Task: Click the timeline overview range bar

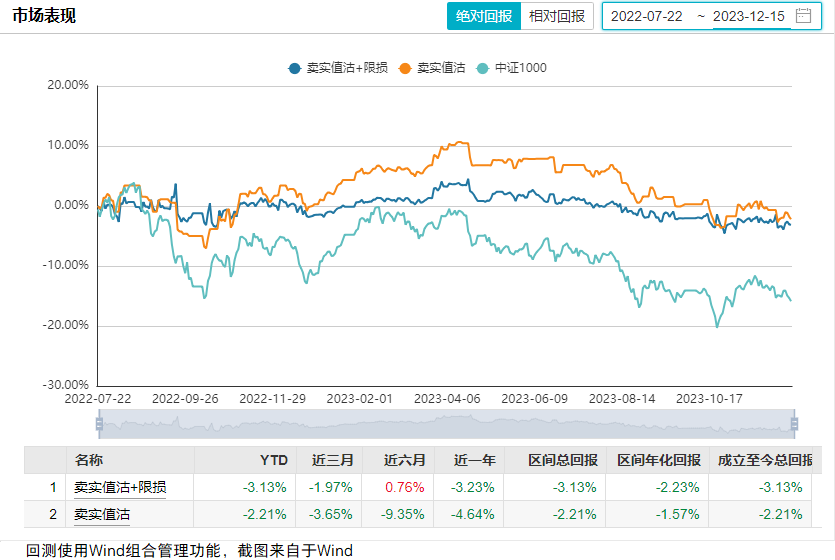Action: (447, 424)
